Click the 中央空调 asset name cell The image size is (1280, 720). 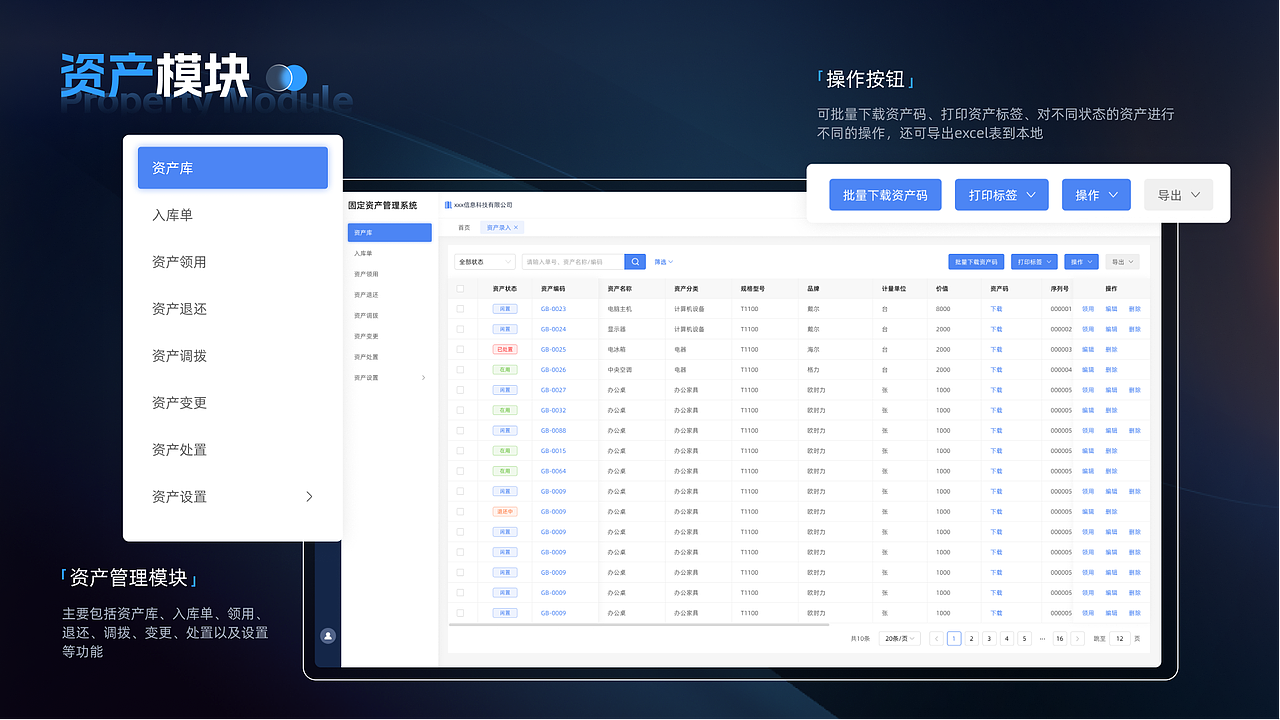coord(618,370)
